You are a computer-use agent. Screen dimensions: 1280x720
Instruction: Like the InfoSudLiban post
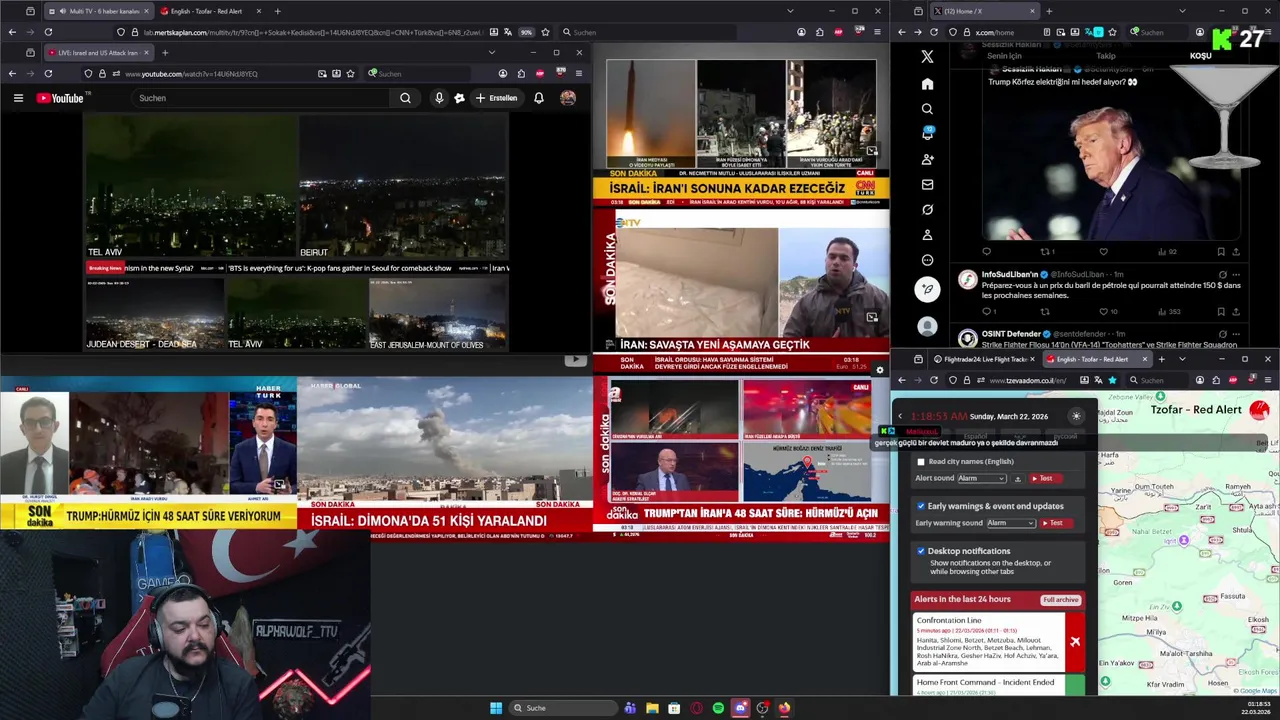point(1103,312)
